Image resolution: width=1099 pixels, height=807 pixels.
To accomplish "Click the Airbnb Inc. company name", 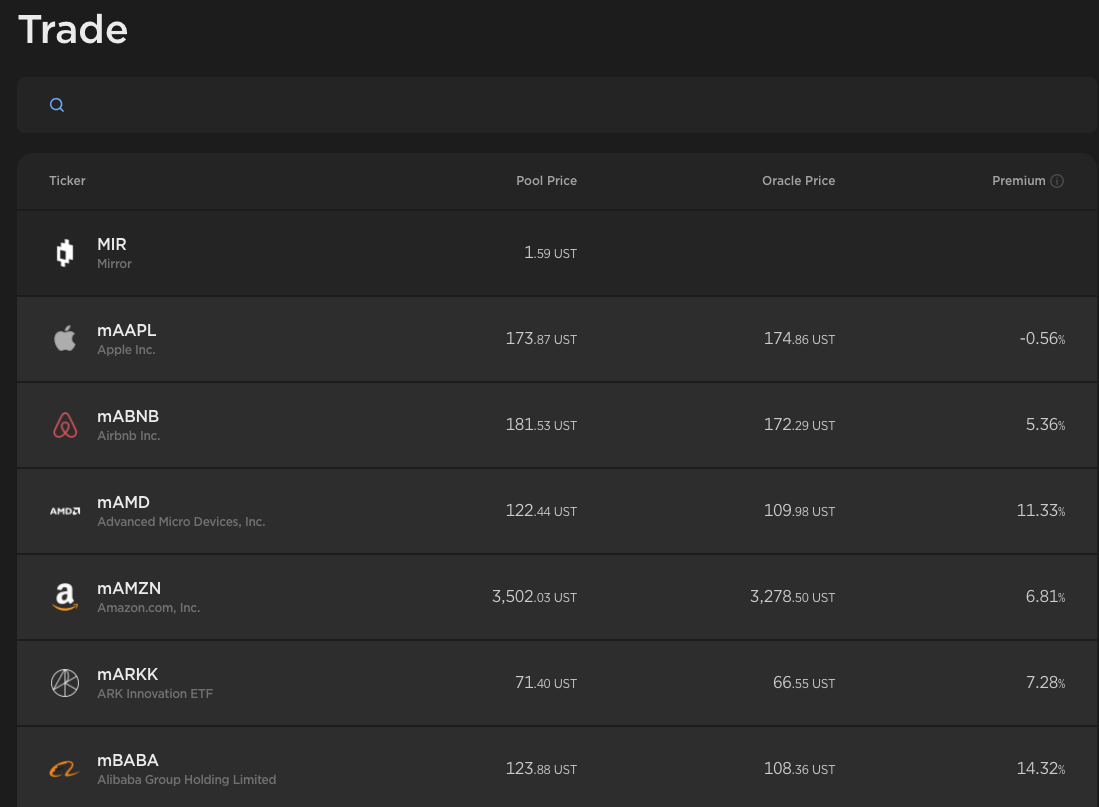I will (129, 436).
